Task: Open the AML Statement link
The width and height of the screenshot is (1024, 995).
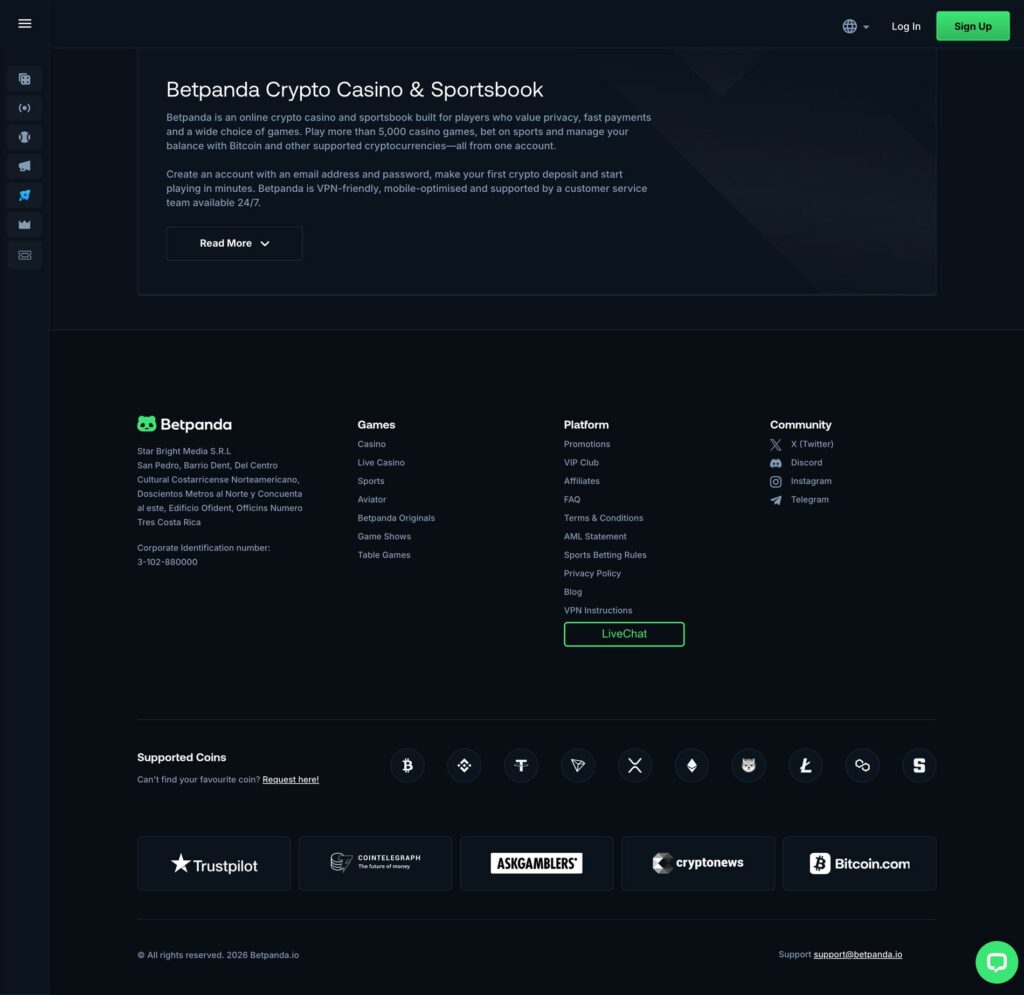Action: (x=595, y=537)
